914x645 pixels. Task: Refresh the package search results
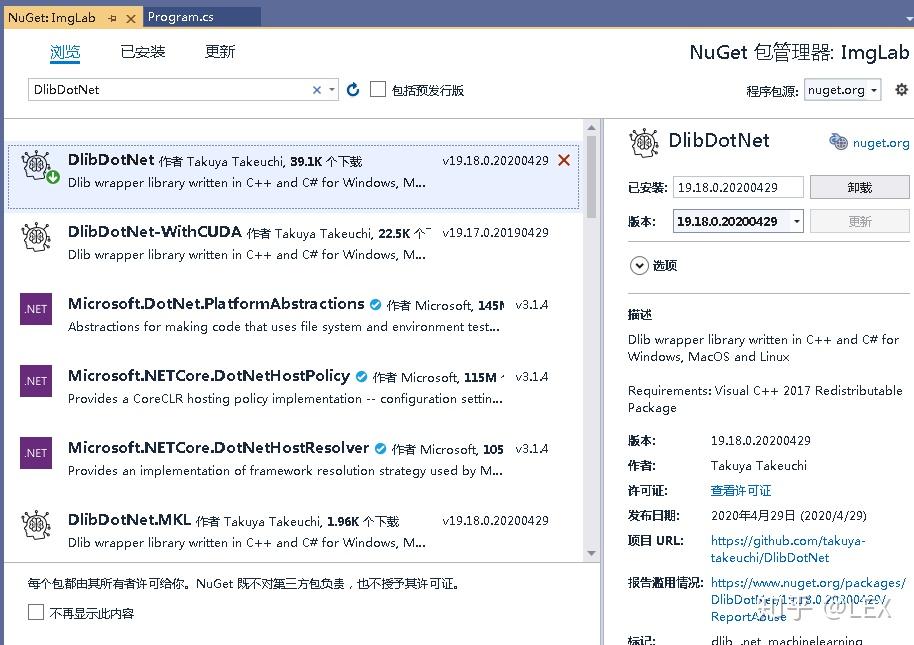pyautogui.click(x=352, y=89)
